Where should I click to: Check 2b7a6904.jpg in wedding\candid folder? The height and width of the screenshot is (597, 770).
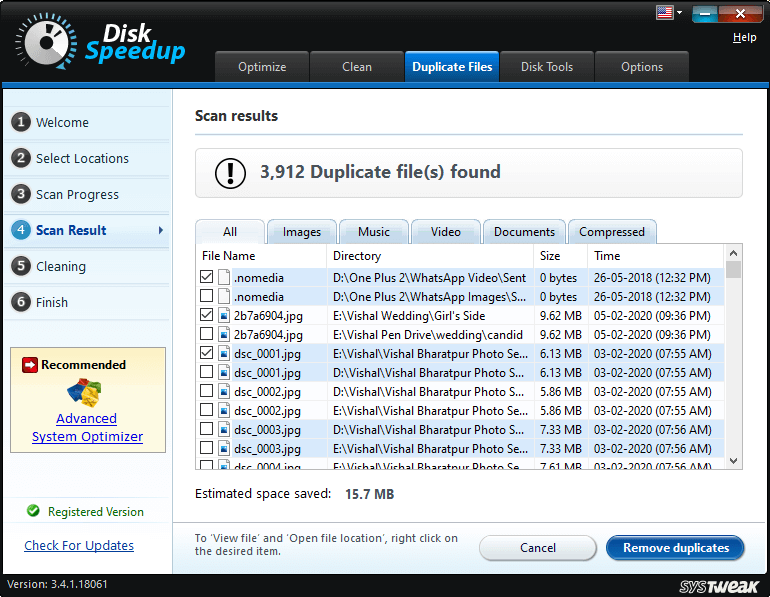tap(206, 334)
